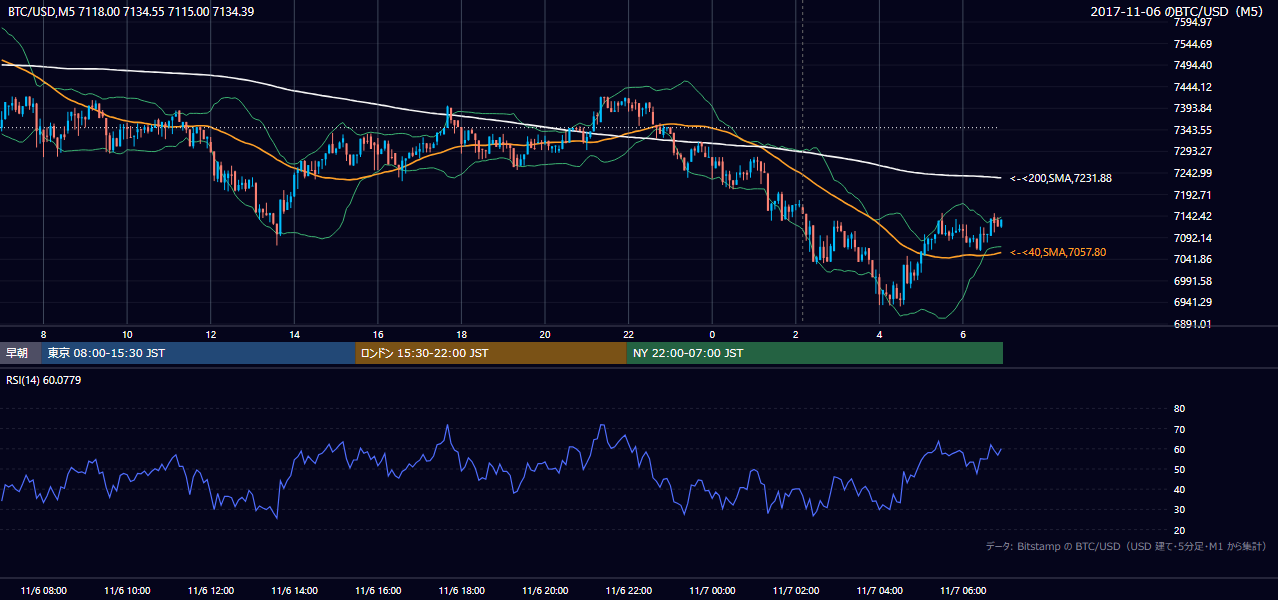The height and width of the screenshot is (600, 1278).
Task: Click the 7594.97 price axis label
Action: click(1192, 22)
